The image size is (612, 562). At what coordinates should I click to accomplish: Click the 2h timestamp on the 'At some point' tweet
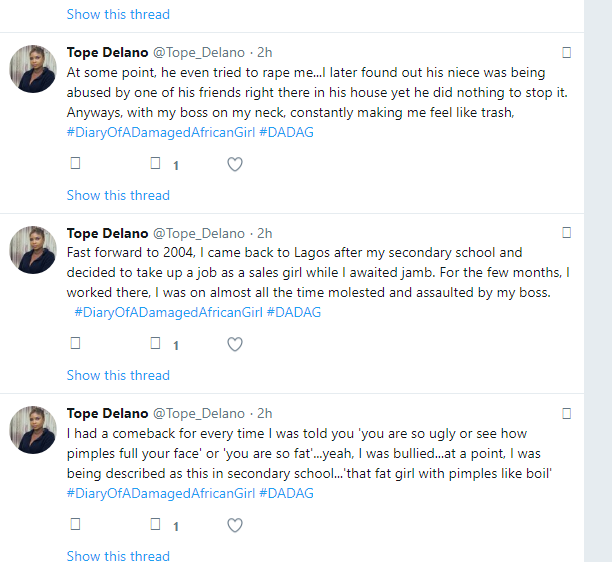coord(265,53)
